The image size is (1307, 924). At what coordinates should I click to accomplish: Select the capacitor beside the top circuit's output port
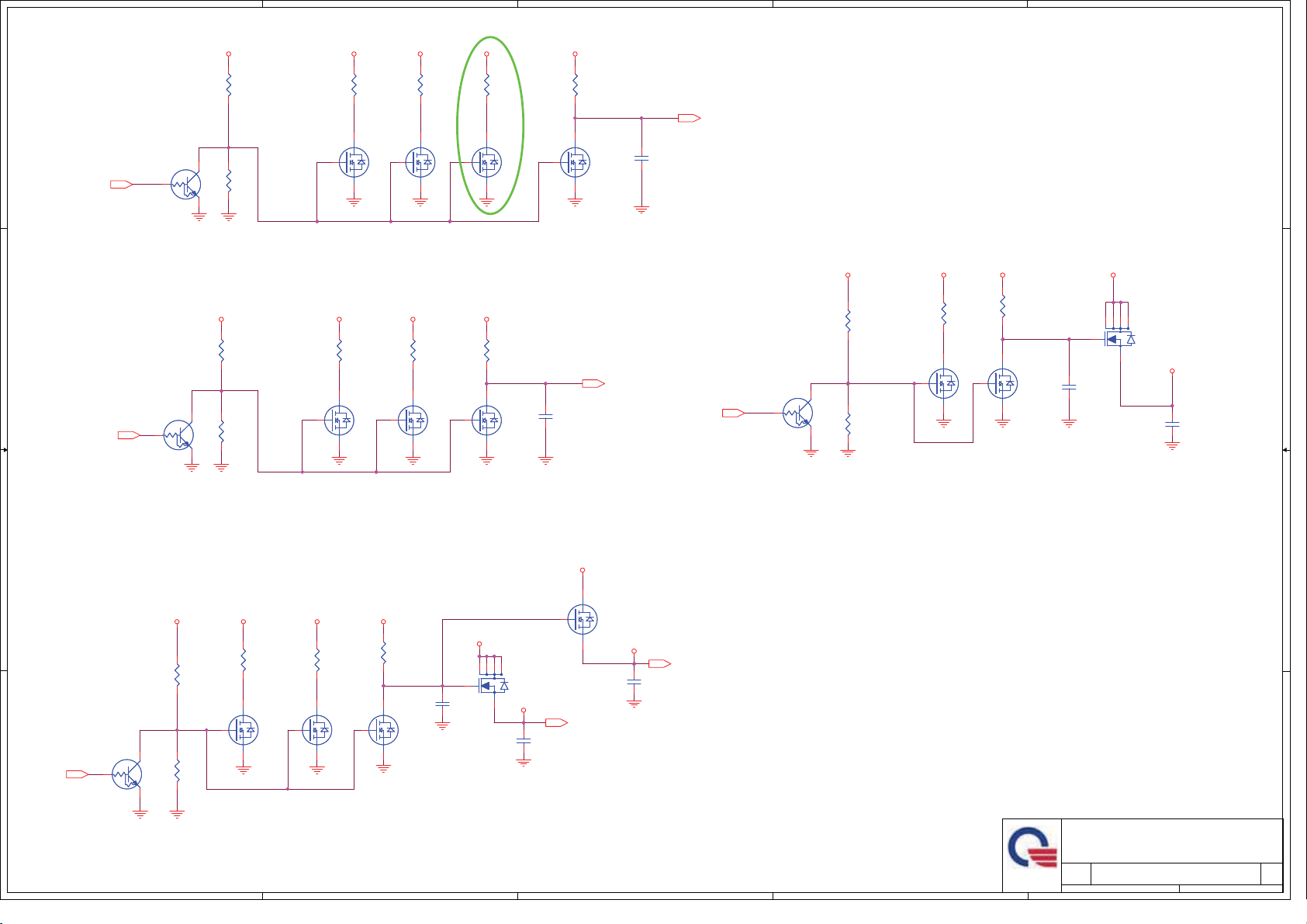pyautogui.click(x=641, y=158)
